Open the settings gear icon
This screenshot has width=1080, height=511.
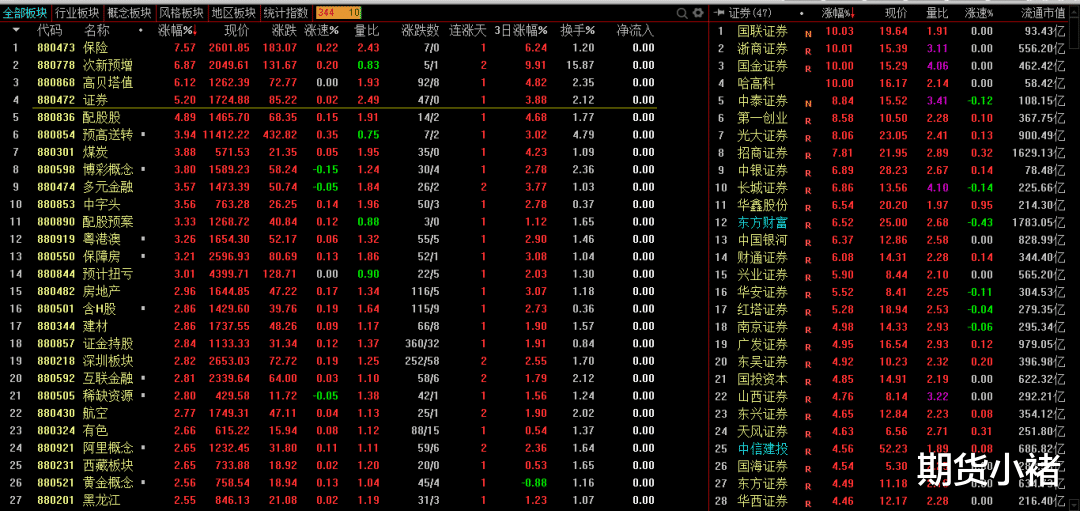point(698,13)
